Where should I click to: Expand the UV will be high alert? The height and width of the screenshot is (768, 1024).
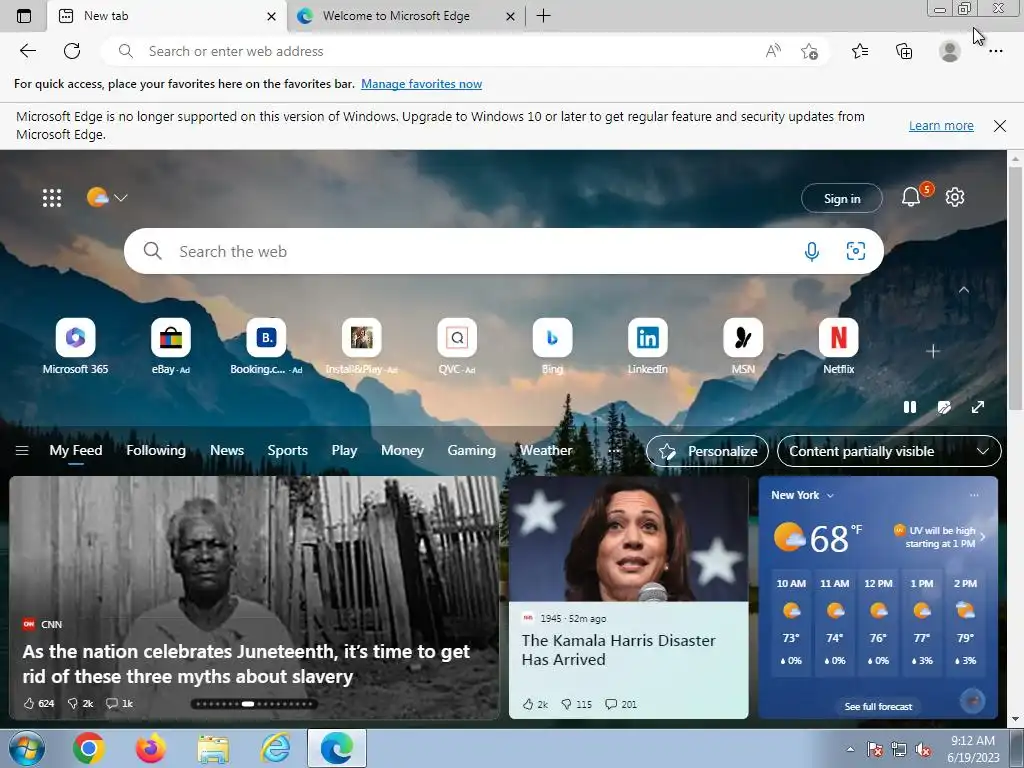(x=941, y=537)
